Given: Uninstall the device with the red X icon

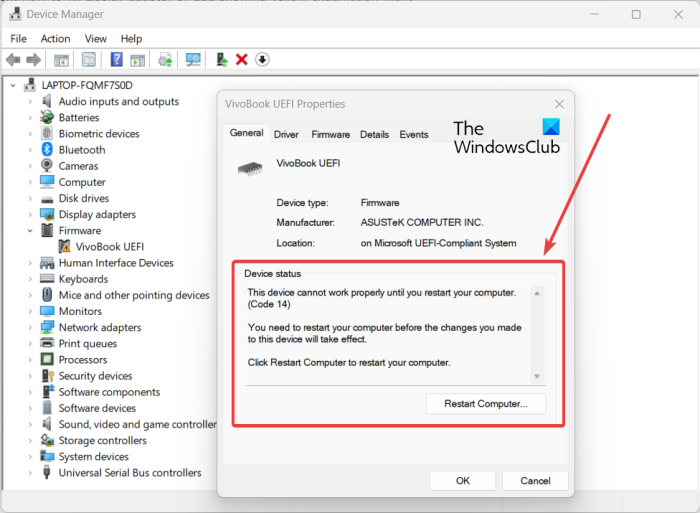Looking at the screenshot, I should [242, 59].
